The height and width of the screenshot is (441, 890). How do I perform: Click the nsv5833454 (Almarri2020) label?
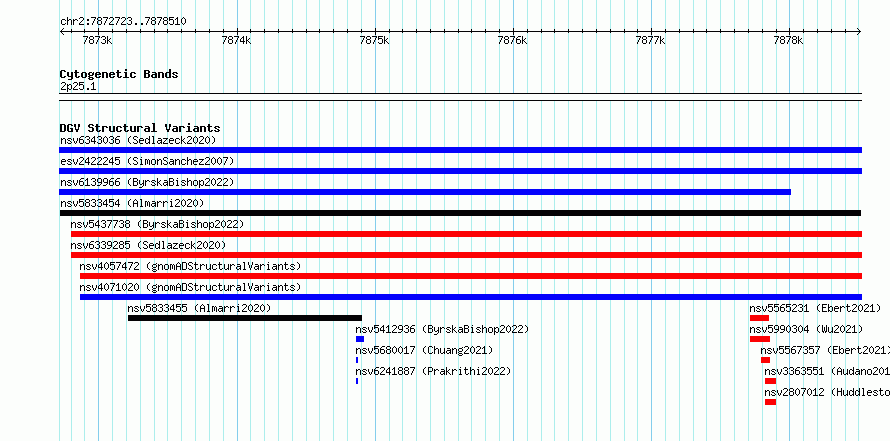point(132,203)
